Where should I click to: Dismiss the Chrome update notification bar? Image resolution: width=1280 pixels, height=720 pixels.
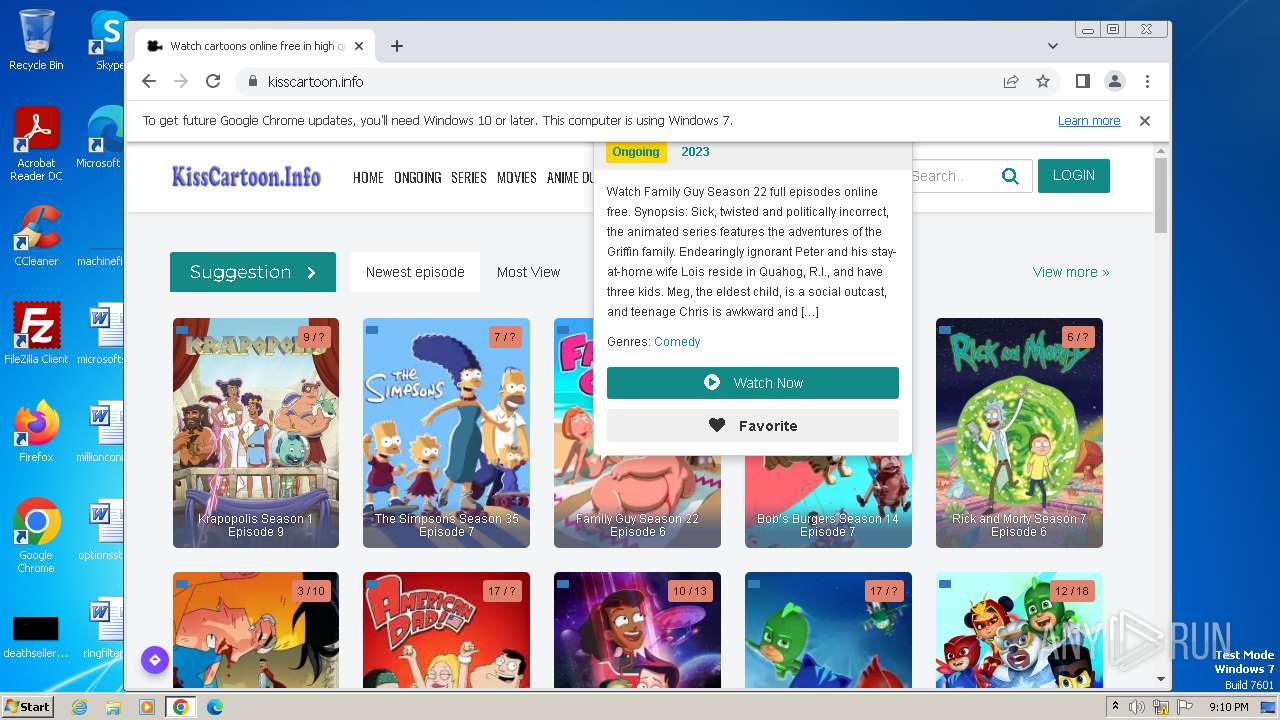[1145, 121]
